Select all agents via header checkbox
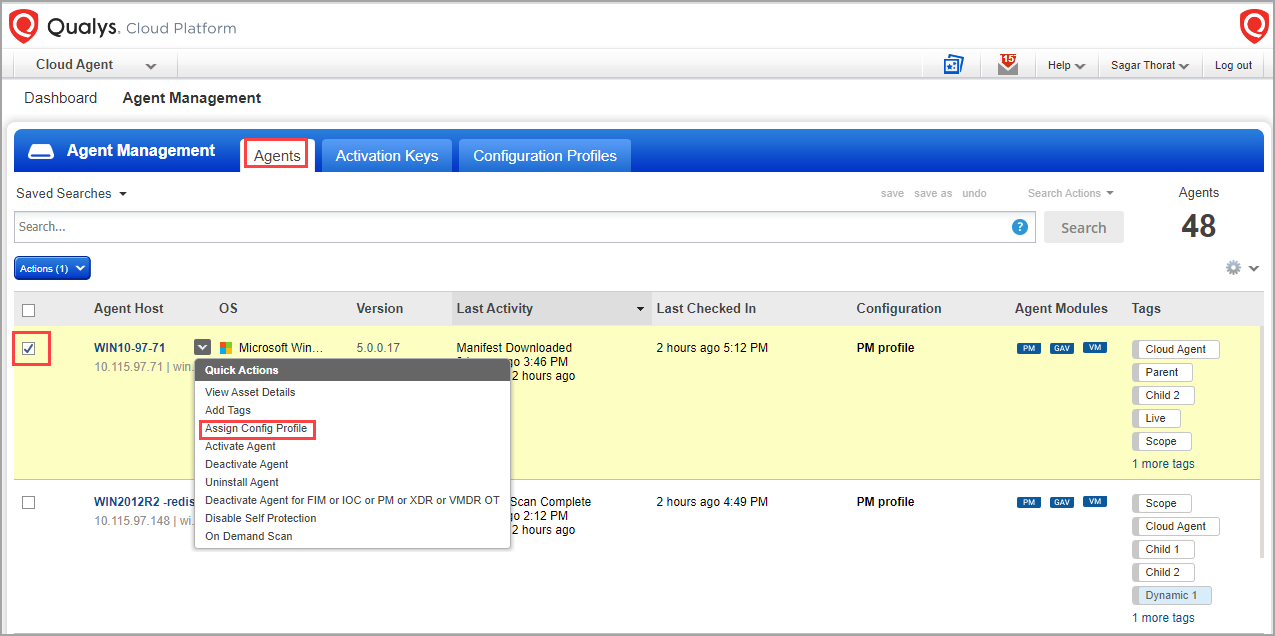 point(28,308)
